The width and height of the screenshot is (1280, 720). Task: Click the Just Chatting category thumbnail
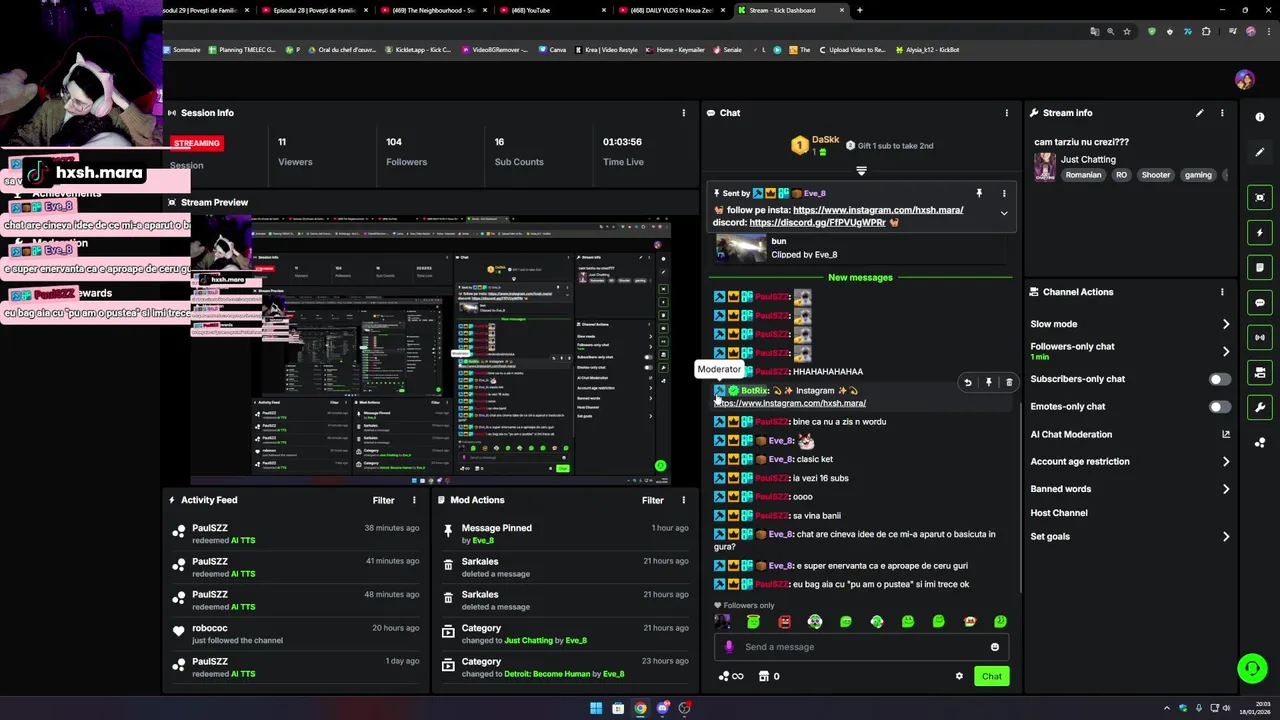(x=1045, y=167)
